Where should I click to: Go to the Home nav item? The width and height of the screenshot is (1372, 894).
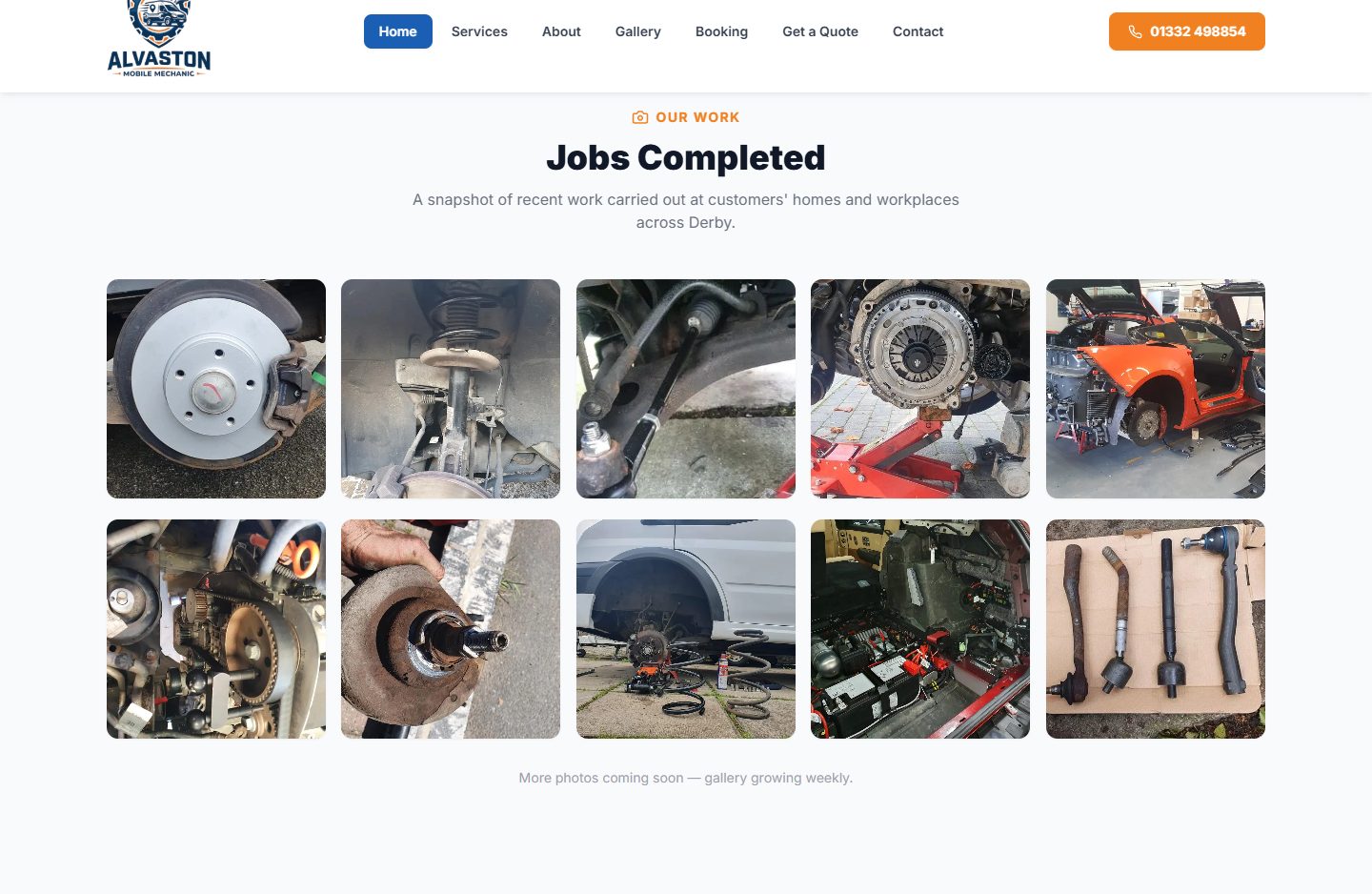[398, 31]
